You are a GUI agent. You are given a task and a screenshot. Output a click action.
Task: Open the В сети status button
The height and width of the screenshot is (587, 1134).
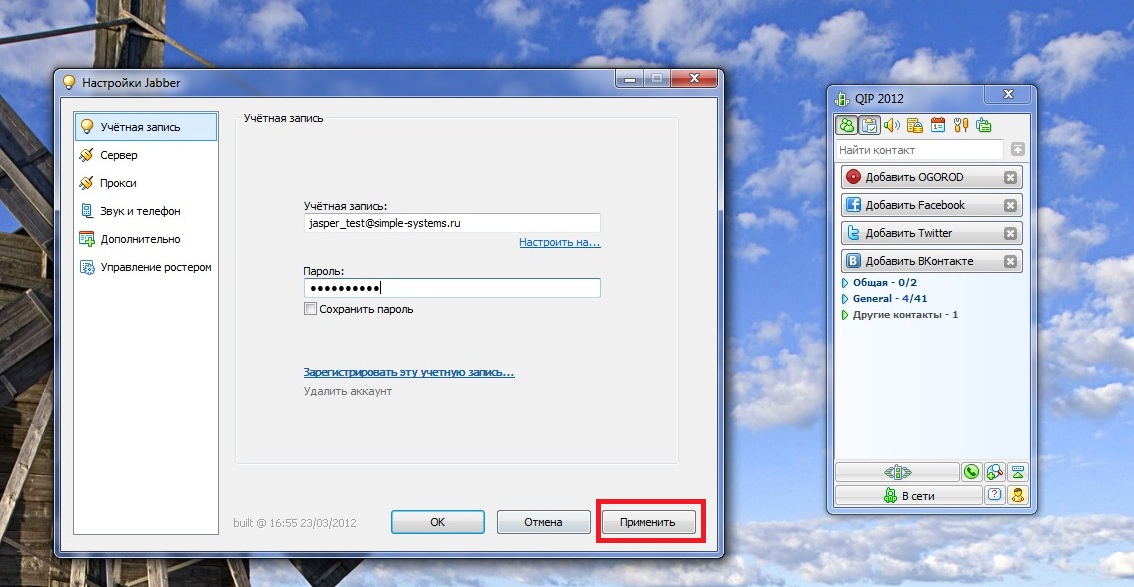(908, 495)
